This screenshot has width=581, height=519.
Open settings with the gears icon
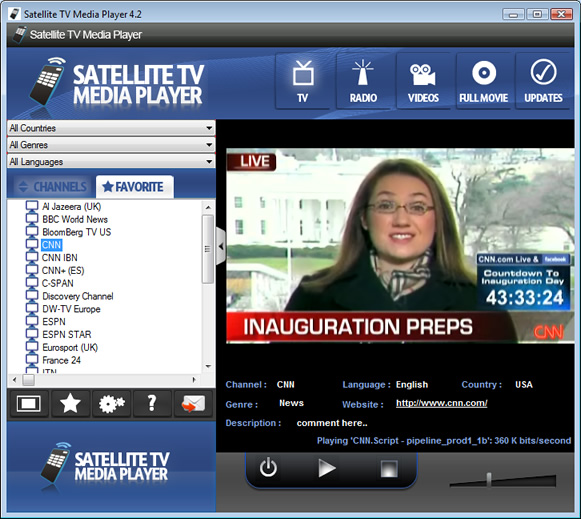(x=111, y=403)
